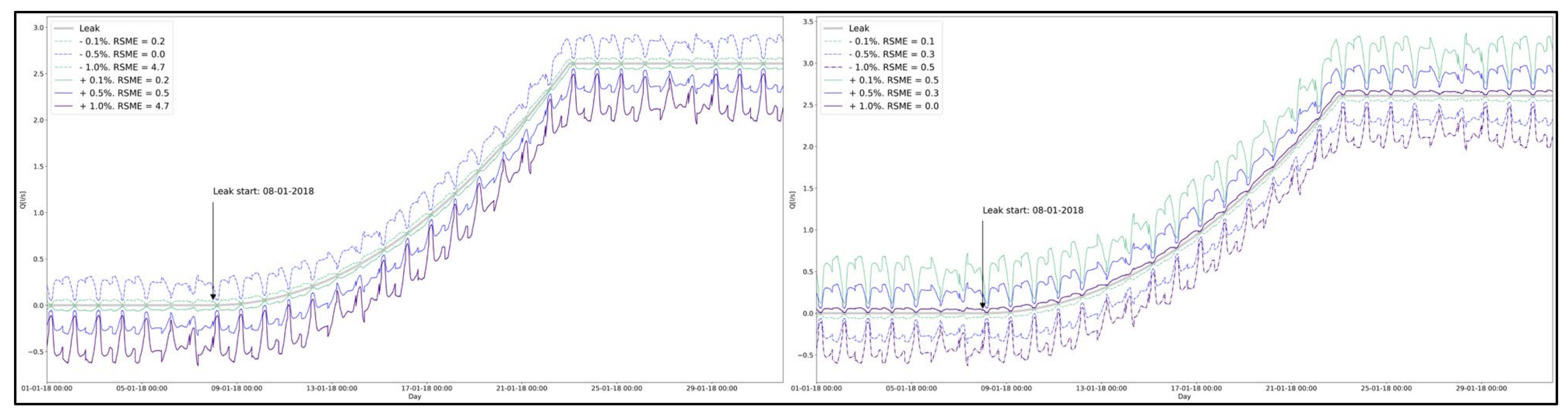Screen dimensions: 1568x419
Task: Click the "Day" x-axis label of left chart
Action: click(x=415, y=396)
